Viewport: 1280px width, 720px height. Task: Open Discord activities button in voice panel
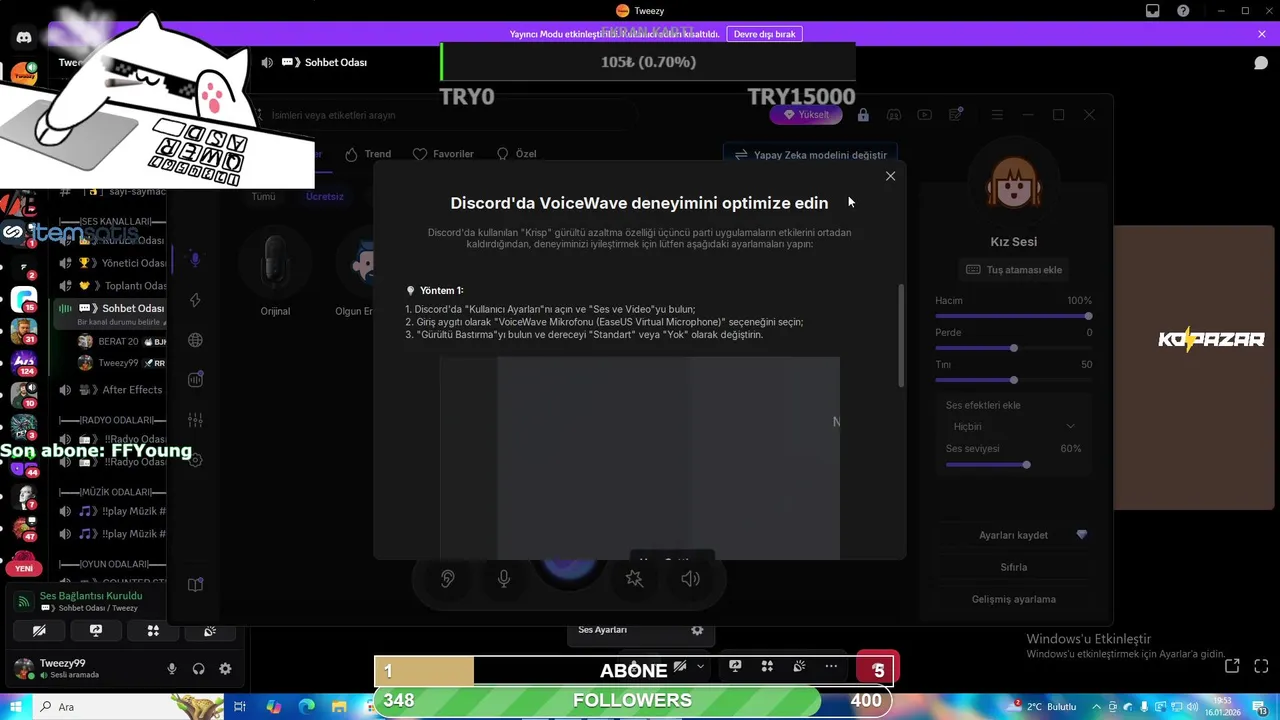coord(153,631)
